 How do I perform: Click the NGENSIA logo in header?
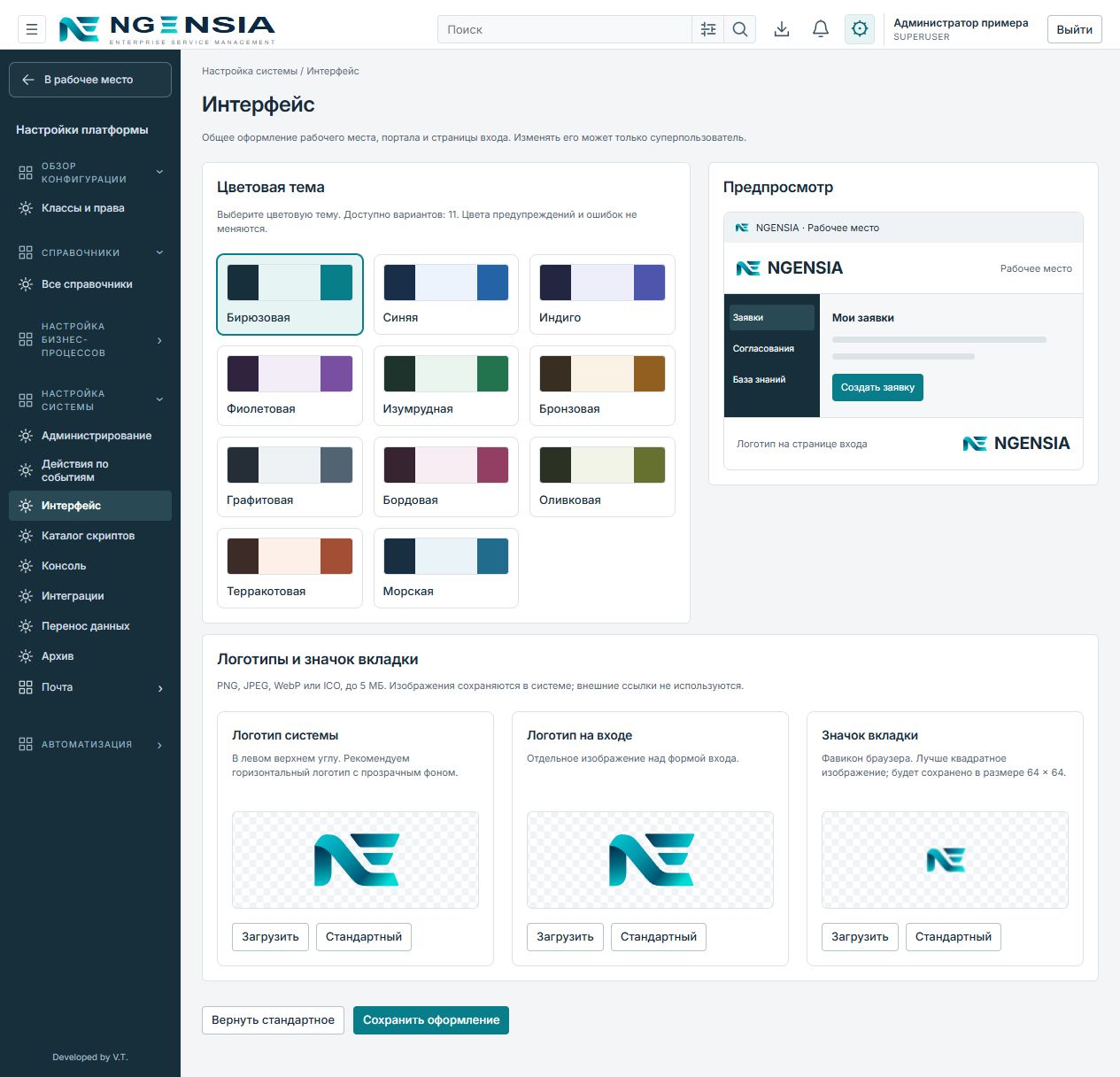click(166, 29)
